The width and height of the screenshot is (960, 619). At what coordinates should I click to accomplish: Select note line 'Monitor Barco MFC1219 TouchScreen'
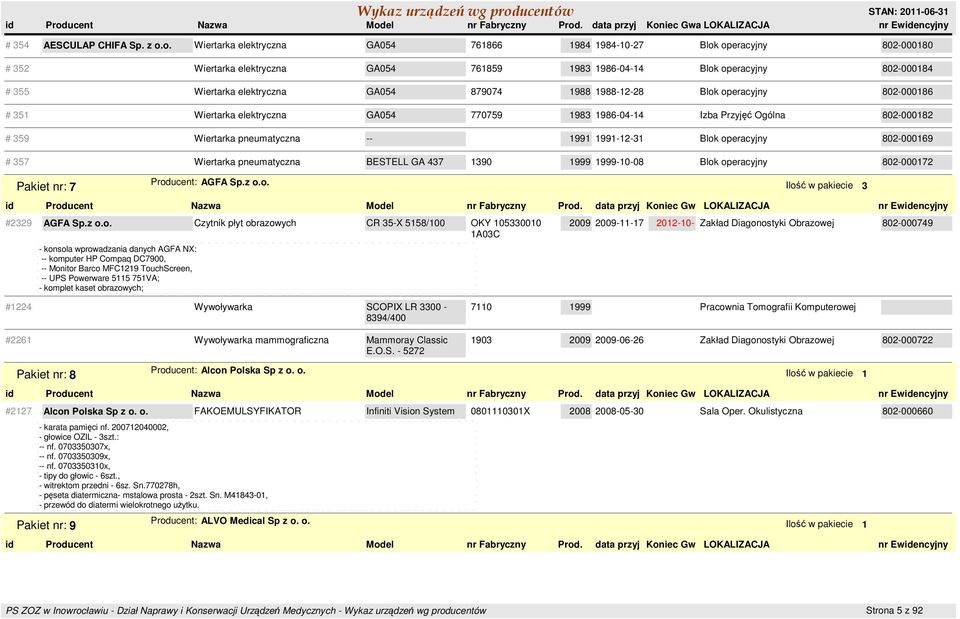tap(119, 268)
